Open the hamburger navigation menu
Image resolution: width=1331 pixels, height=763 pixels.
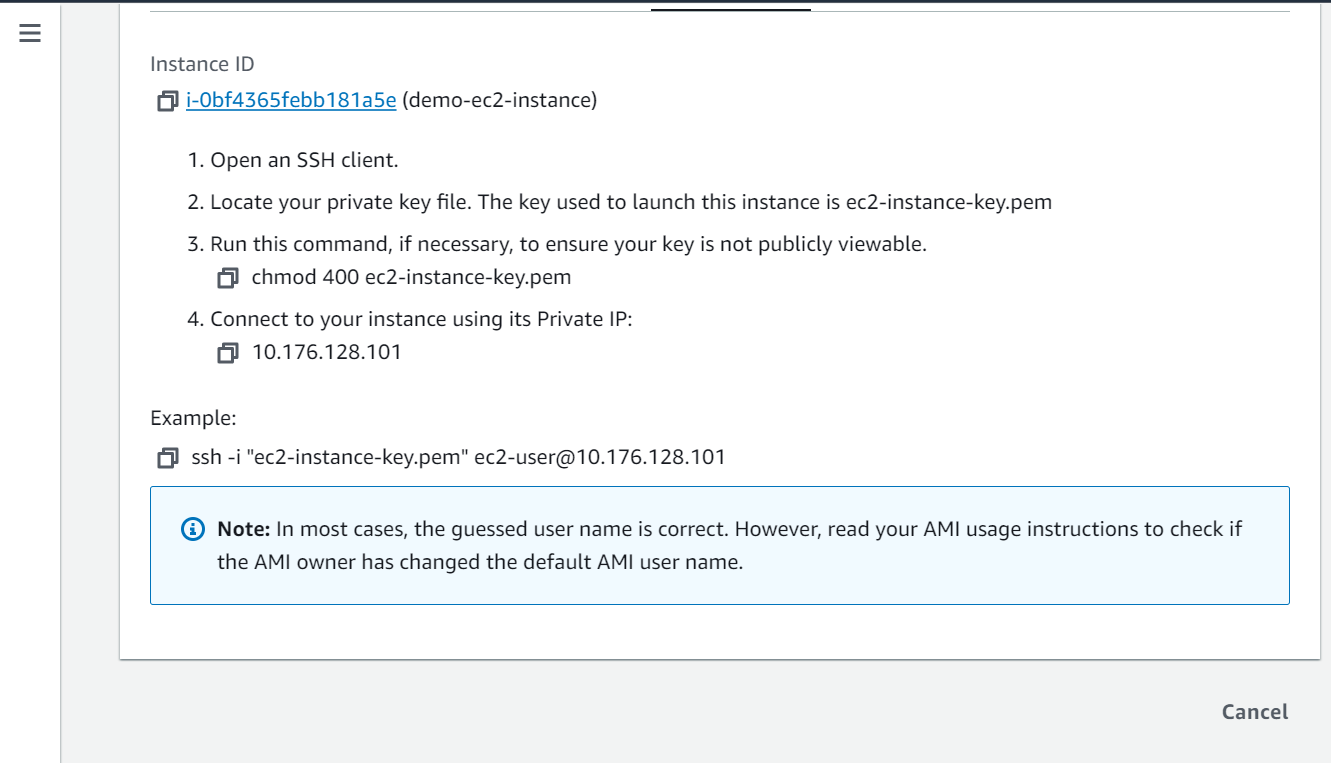30,33
